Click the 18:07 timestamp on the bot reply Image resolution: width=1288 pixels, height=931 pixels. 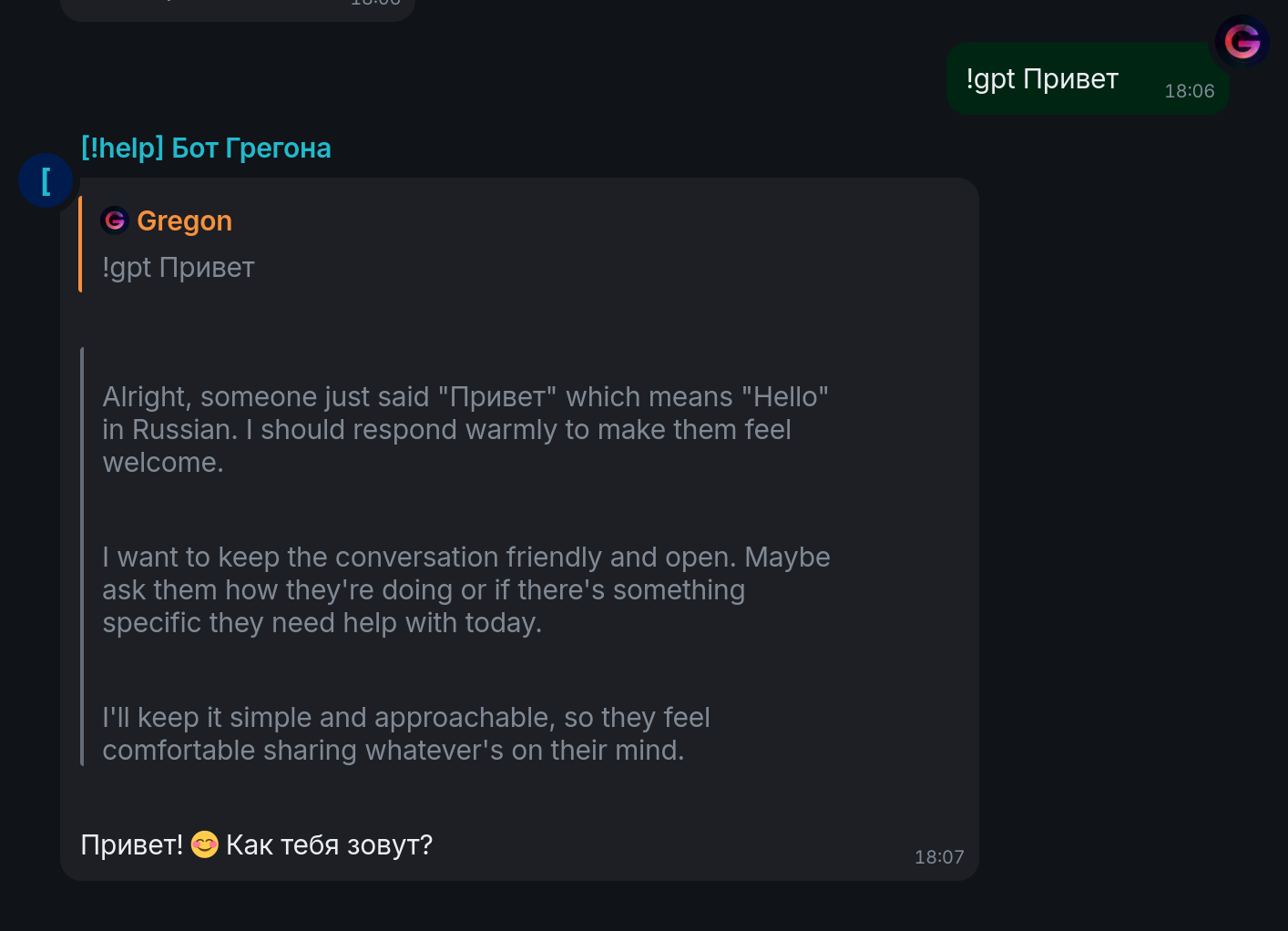pos(938,857)
